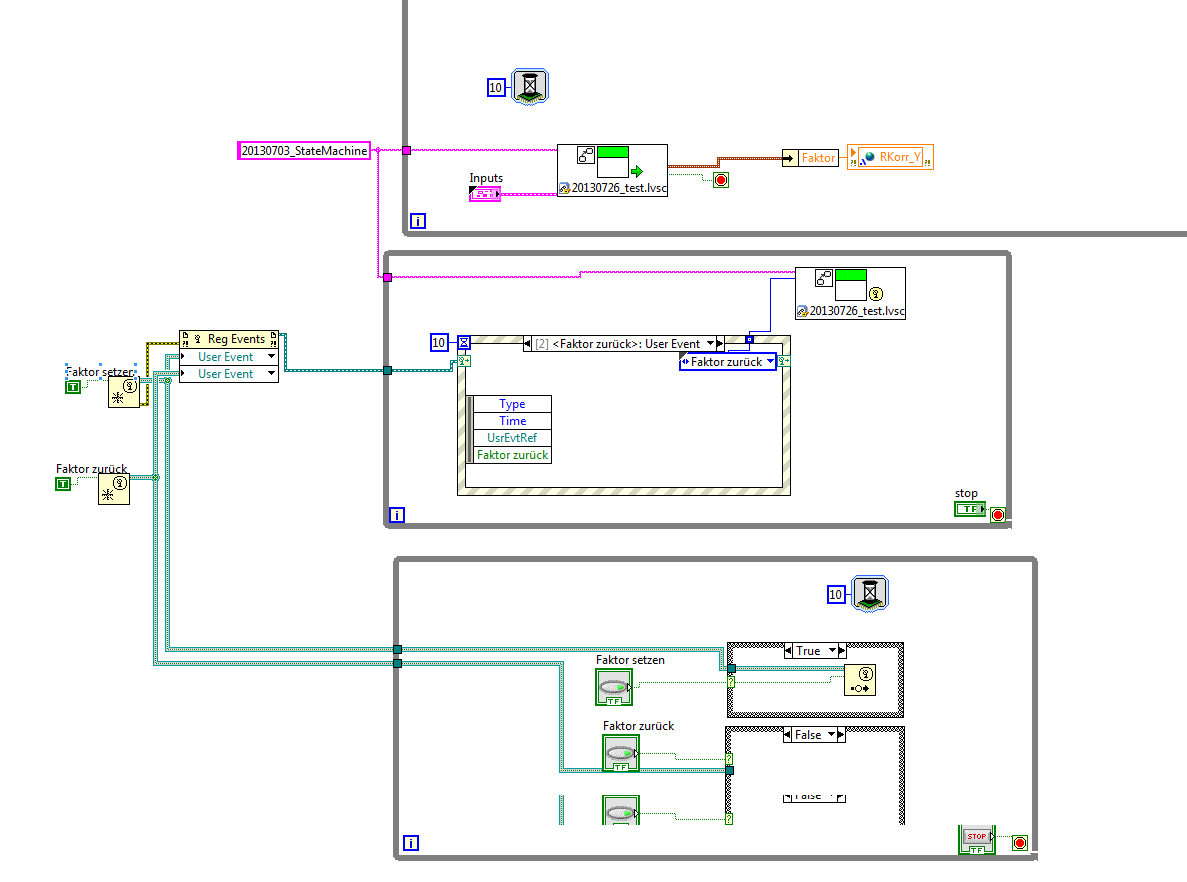Go to previous event case with left arrow
The image size is (1187, 882).
pos(528,344)
